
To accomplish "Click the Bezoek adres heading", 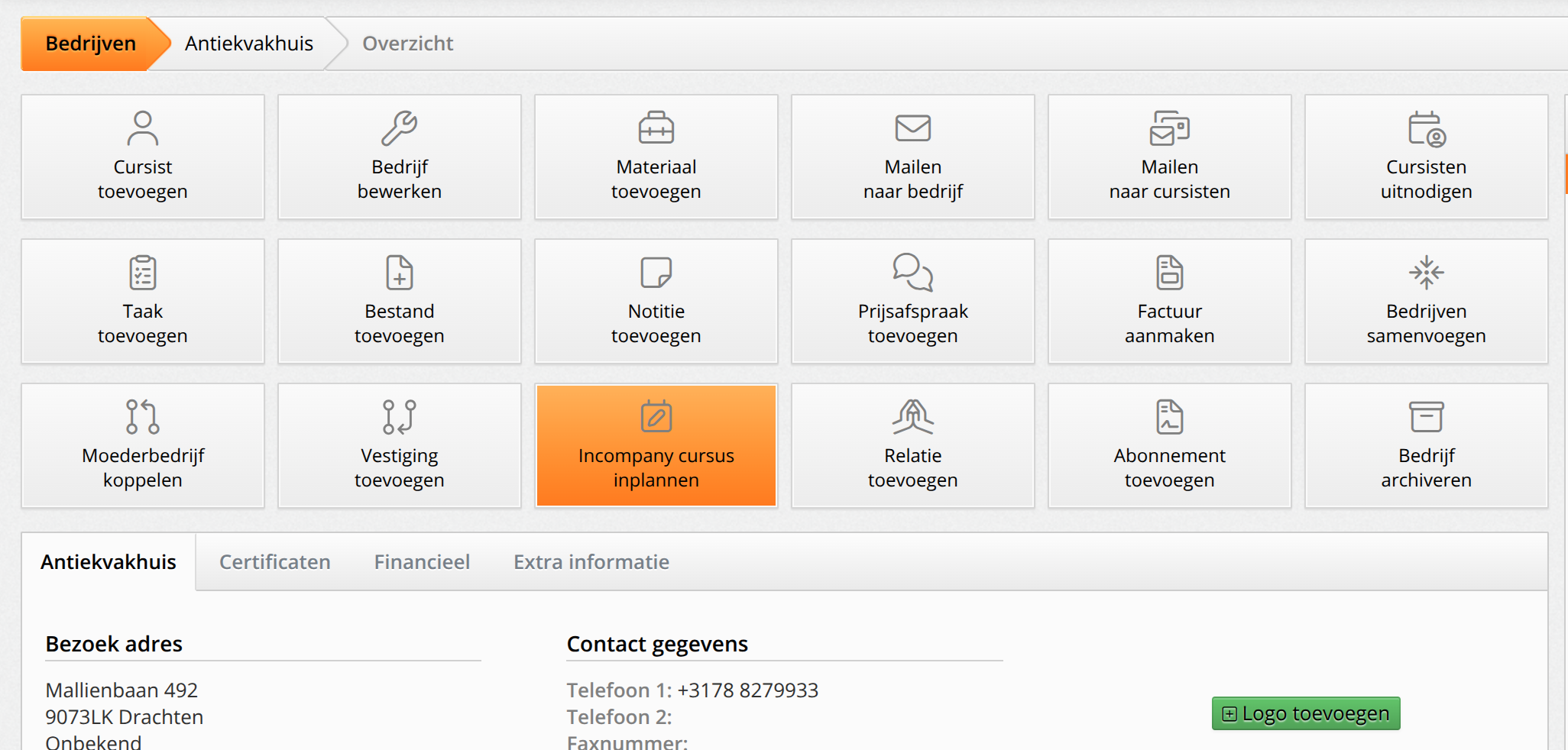I will [114, 644].
